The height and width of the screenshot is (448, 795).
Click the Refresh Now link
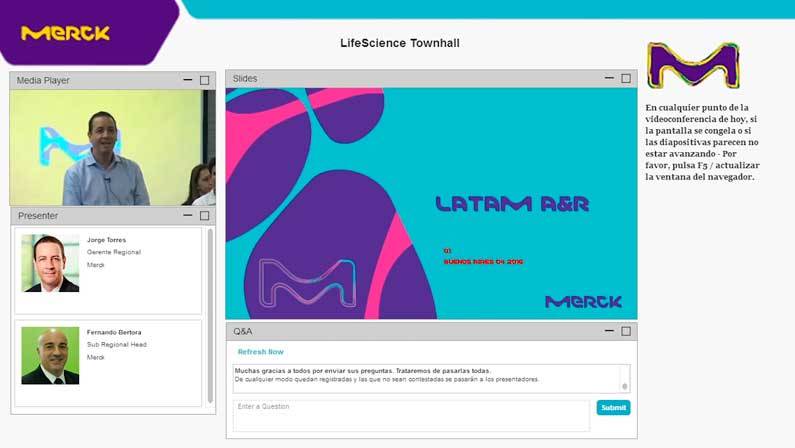tap(261, 352)
